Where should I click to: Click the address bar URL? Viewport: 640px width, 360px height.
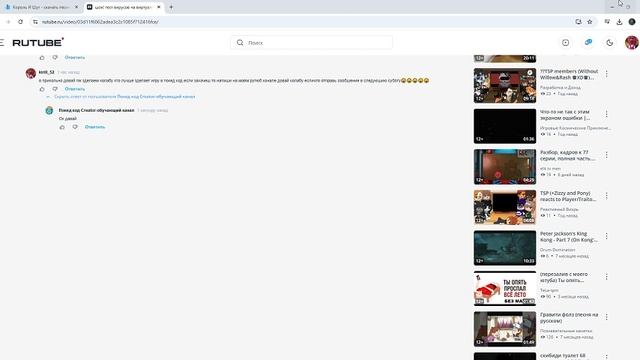point(100,22)
